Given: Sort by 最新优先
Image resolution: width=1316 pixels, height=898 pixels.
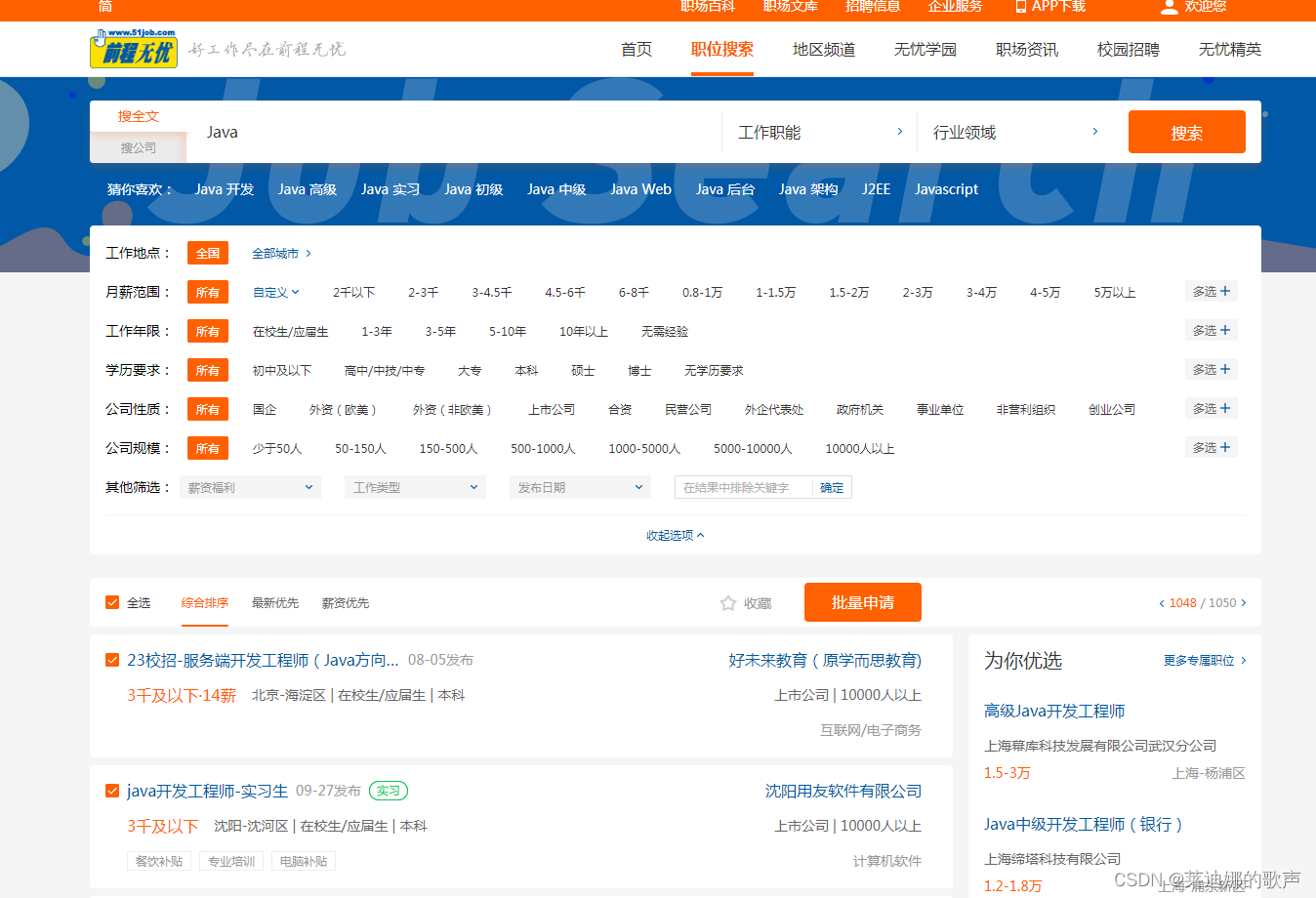Looking at the screenshot, I should 275,603.
